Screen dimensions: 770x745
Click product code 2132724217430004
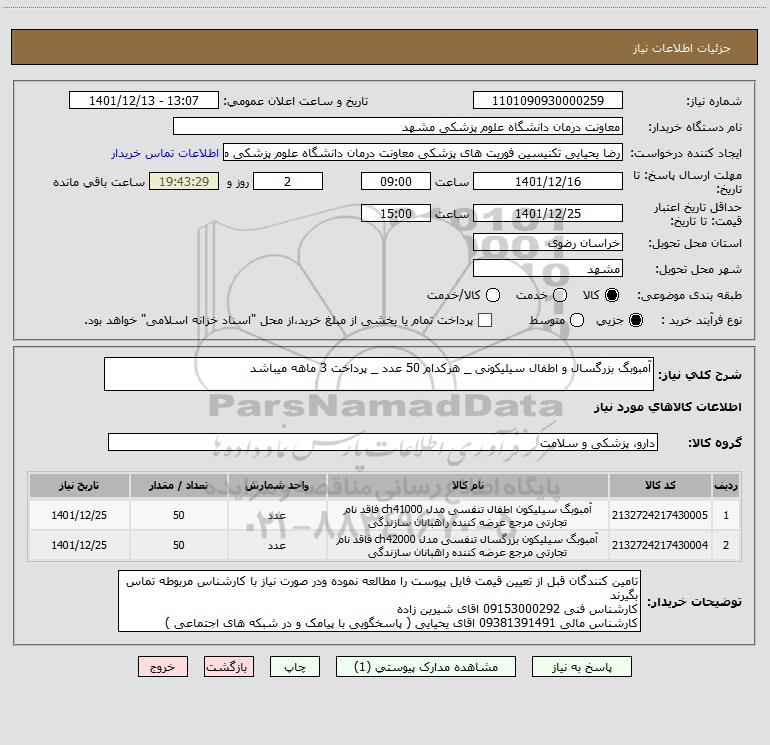660,545
